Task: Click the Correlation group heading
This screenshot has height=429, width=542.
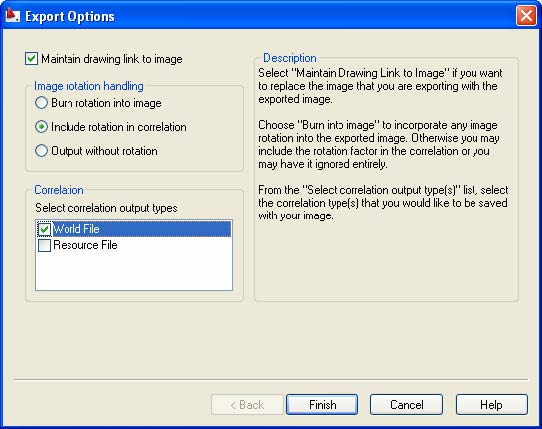Action: (59, 190)
